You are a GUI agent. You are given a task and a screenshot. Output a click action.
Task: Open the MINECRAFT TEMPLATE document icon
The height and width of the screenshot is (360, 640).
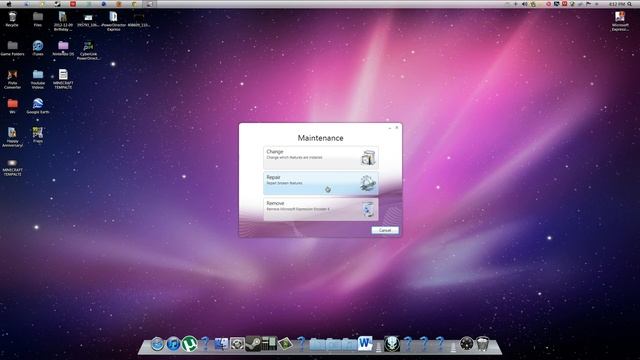(63, 79)
